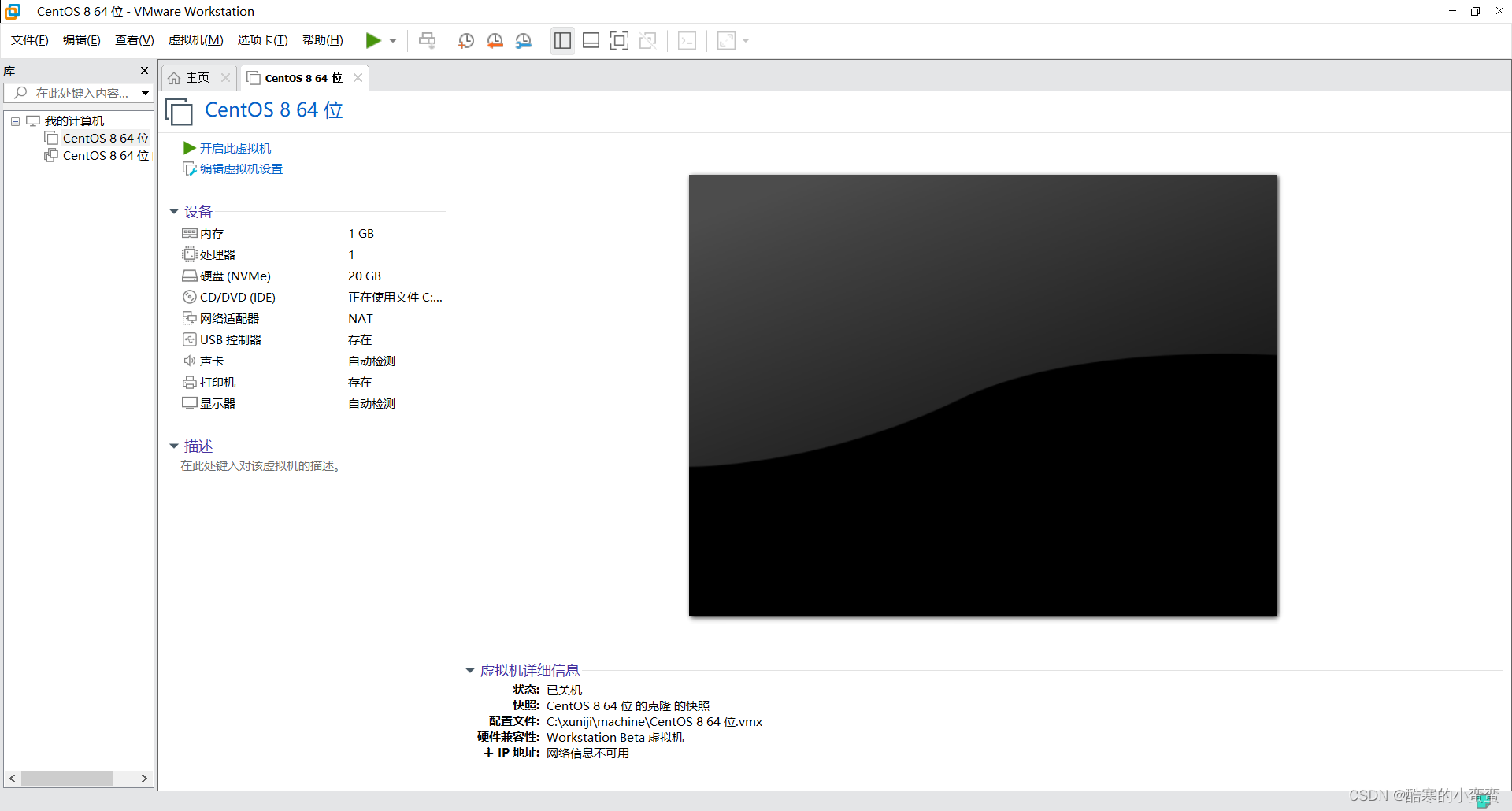Revert to snapshot with the orange arrow icon
The image size is (1512, 811).
(495, 40)
